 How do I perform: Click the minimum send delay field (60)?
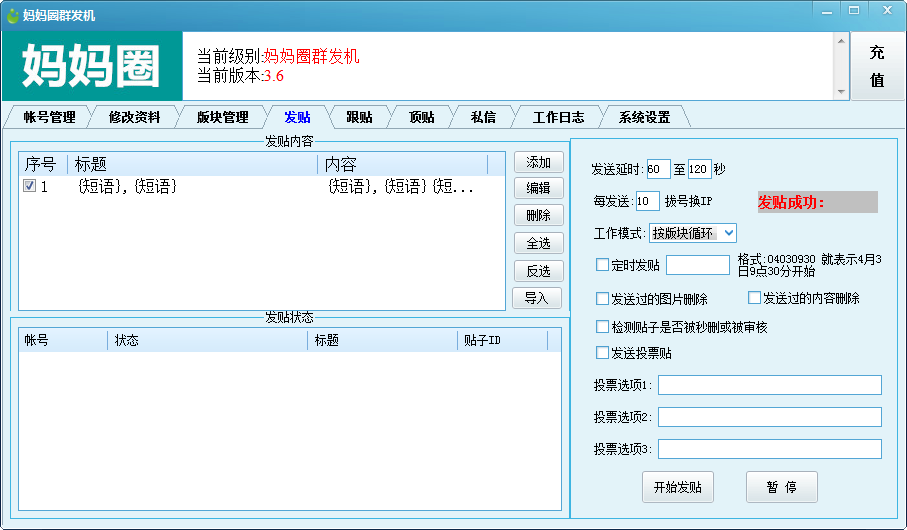pyautogui.click(x=658, y=169)
